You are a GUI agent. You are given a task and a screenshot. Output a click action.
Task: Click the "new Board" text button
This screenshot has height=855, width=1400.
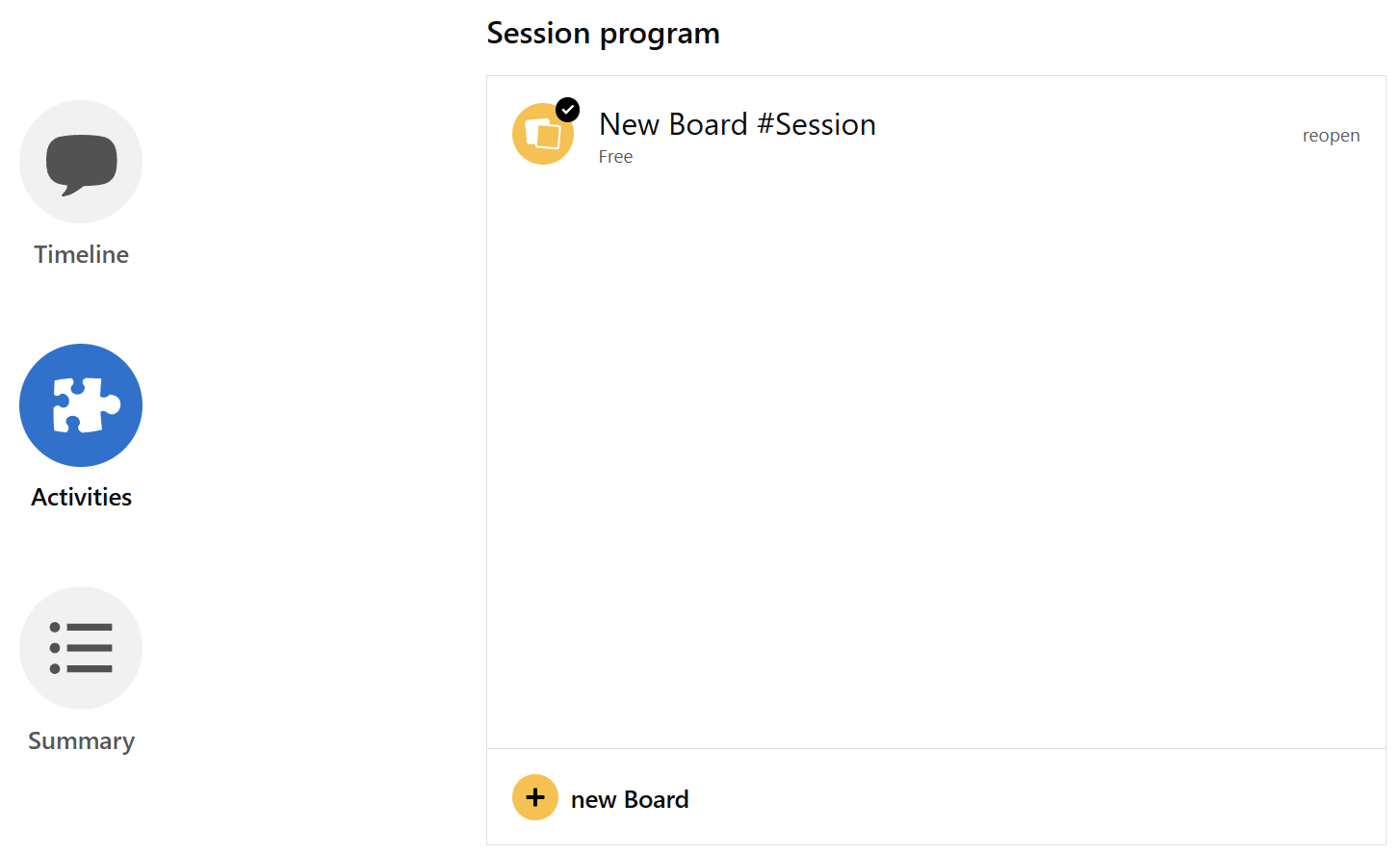(630, 799)
